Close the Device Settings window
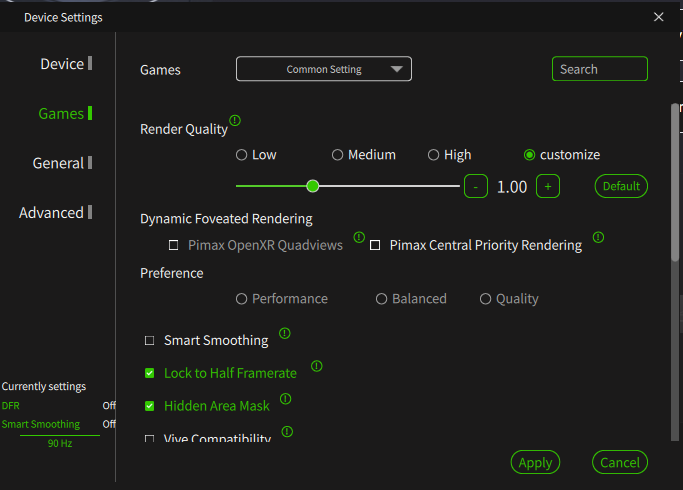Viewport: 683px width, 490px height. pos(659,17)
